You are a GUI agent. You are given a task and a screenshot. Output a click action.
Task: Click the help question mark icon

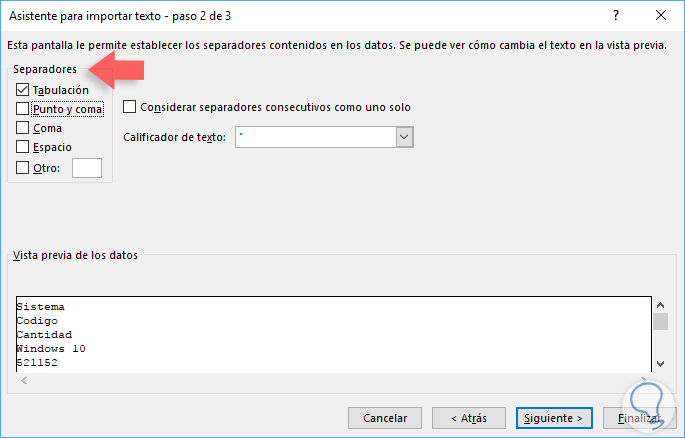pyautogui.click(x=616, y=17)
